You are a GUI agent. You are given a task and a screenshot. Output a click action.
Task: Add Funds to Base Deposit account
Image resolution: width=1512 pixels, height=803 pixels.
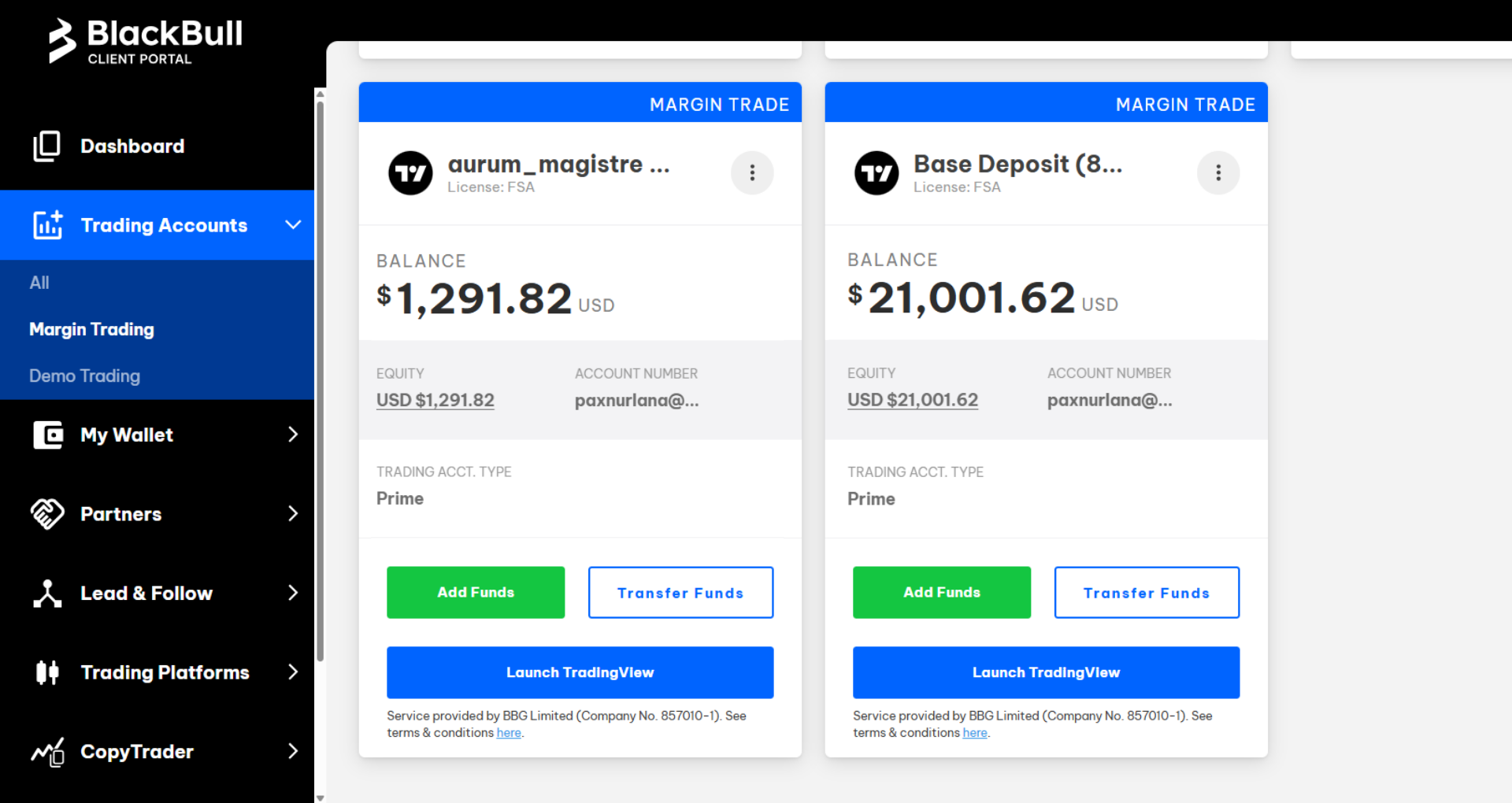942,592
